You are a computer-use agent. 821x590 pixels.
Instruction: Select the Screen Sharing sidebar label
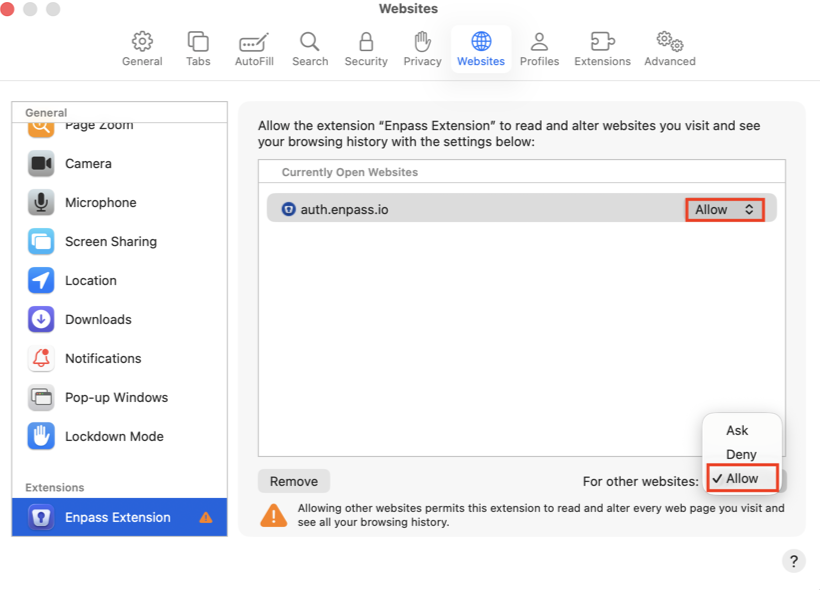tap(111, 241)
